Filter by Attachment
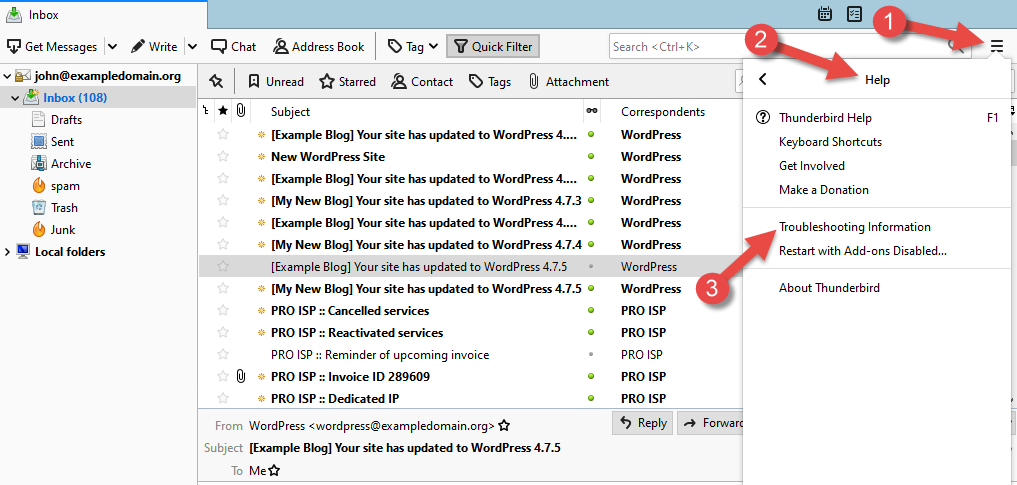The height and width of the screenshot is (485, 1017). pos(568,82)
